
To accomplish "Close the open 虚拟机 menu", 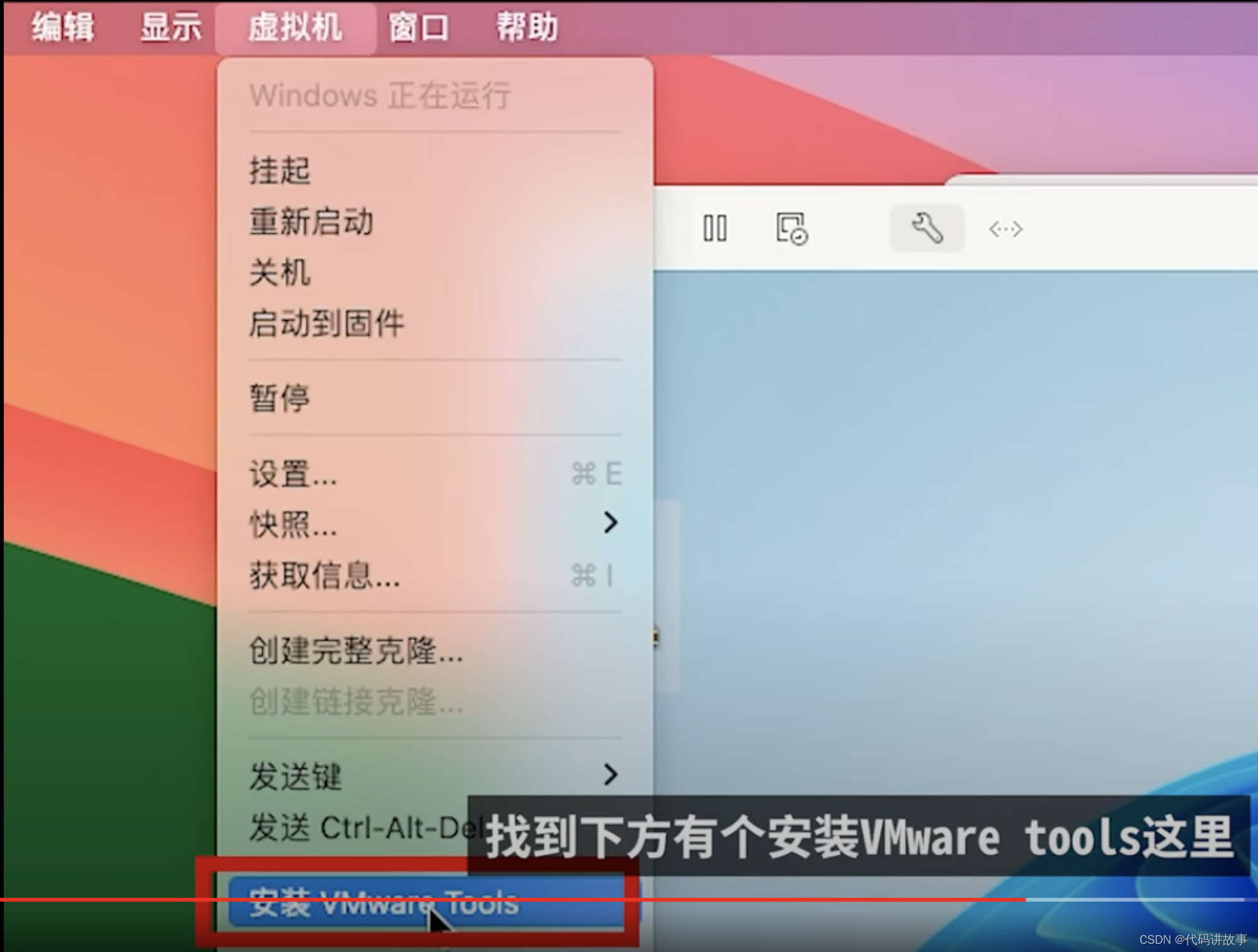I will click(295, 28).
